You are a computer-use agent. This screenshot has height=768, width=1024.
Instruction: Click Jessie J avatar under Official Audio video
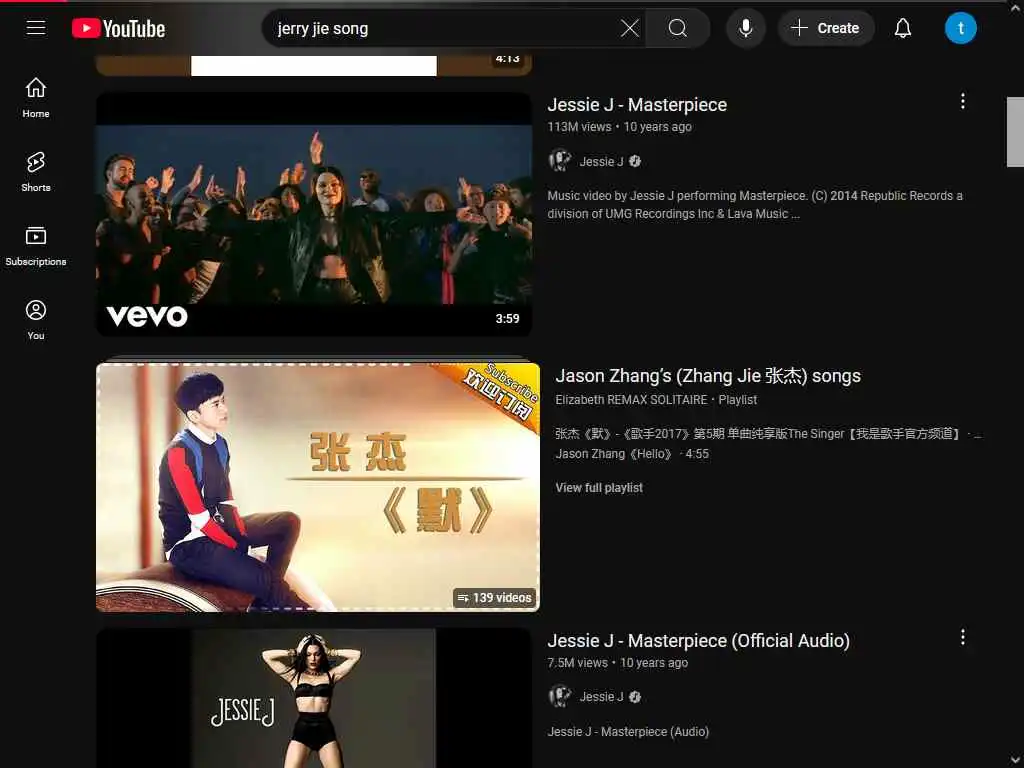point(560,696)
